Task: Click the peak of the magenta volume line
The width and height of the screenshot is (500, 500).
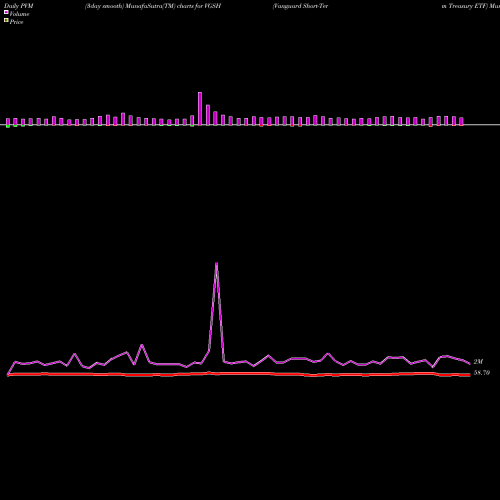Action: coord(217,263)
